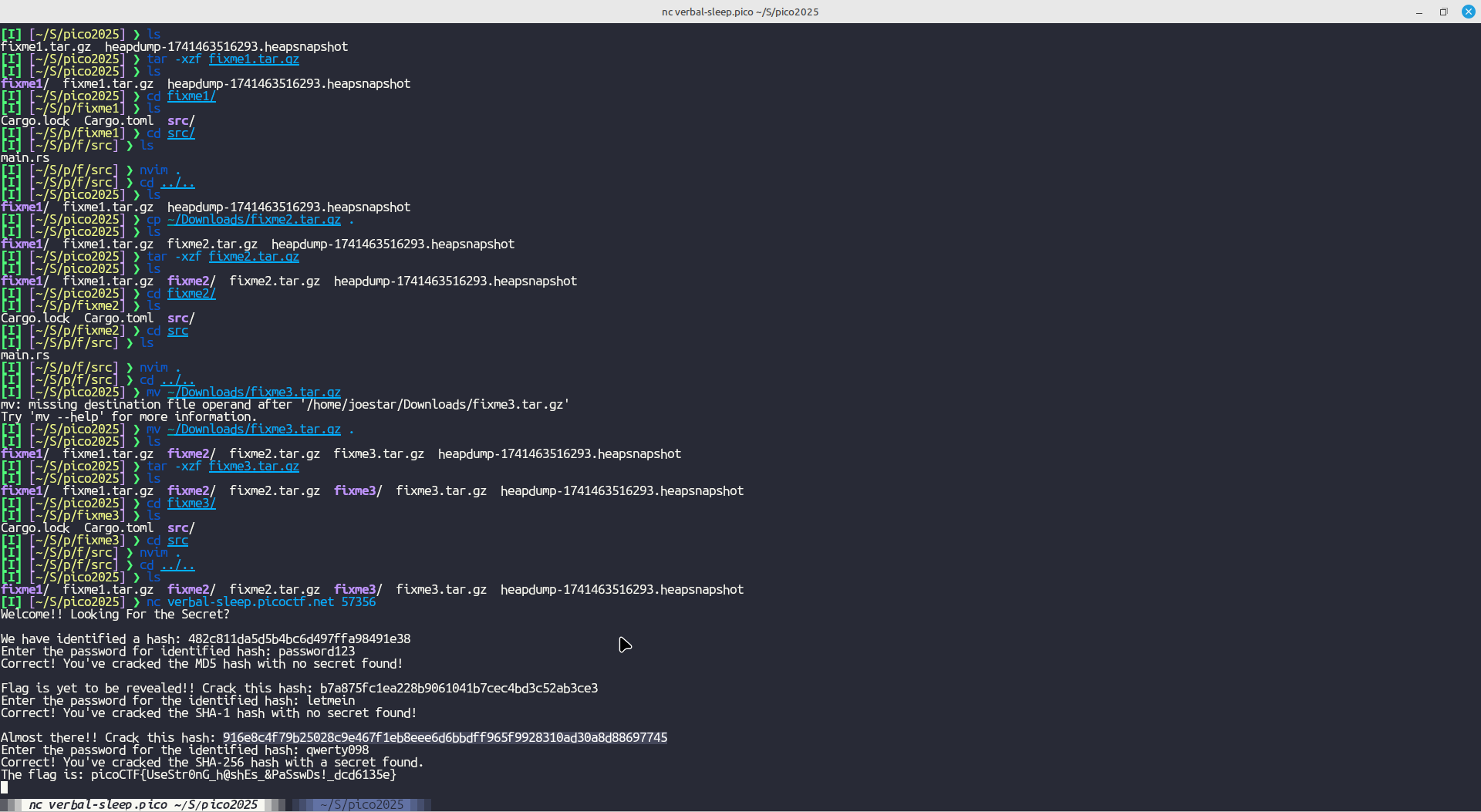Image resolution: width=1481 pixels, height=812 pixels.
Task: Switch to the second ~/S/pico2025 bottom tab
Action: point(362,804)
